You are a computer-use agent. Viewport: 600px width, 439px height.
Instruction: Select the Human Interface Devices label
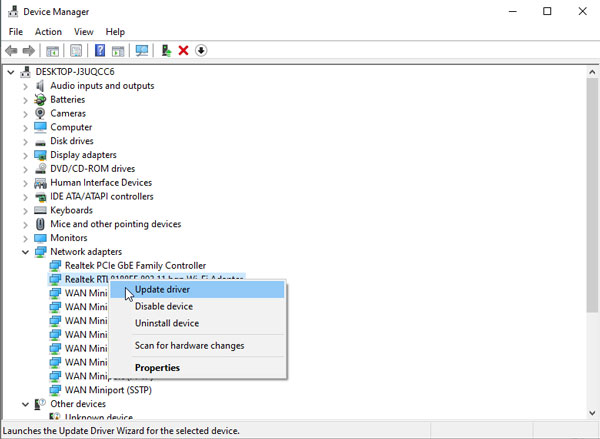click(x=101, y=183)
